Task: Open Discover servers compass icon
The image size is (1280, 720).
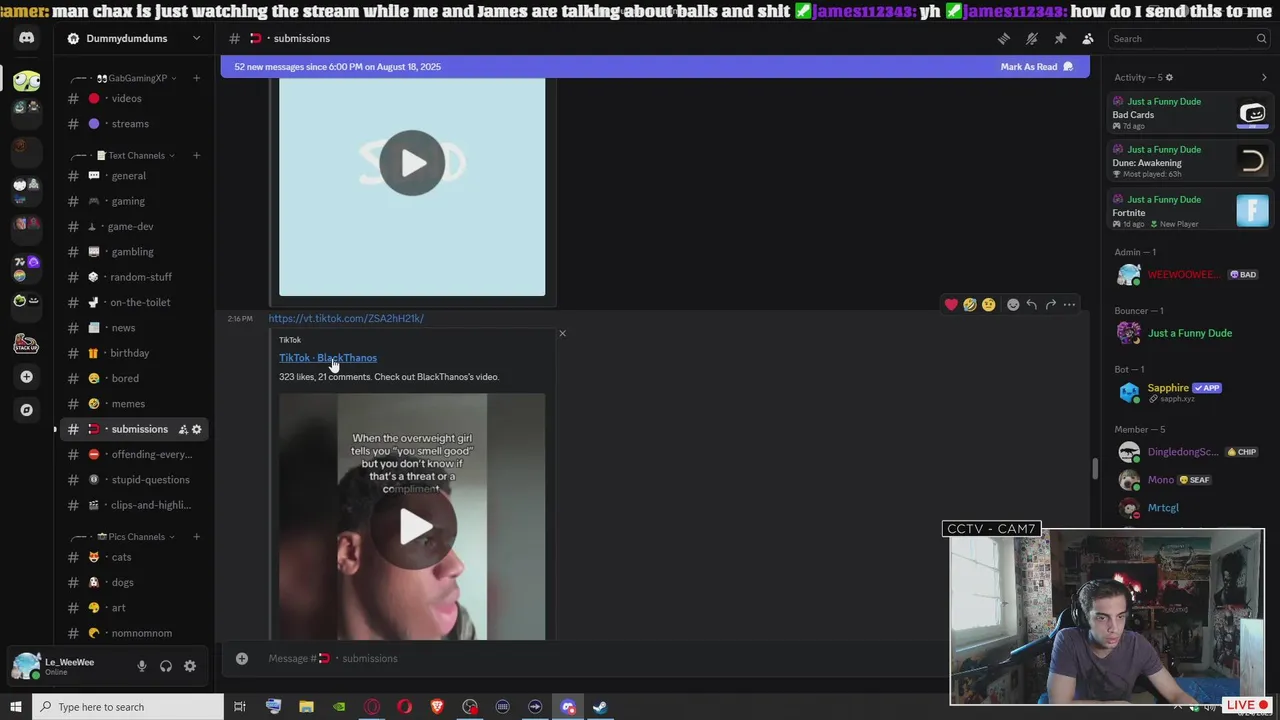Action: [26, 410]
